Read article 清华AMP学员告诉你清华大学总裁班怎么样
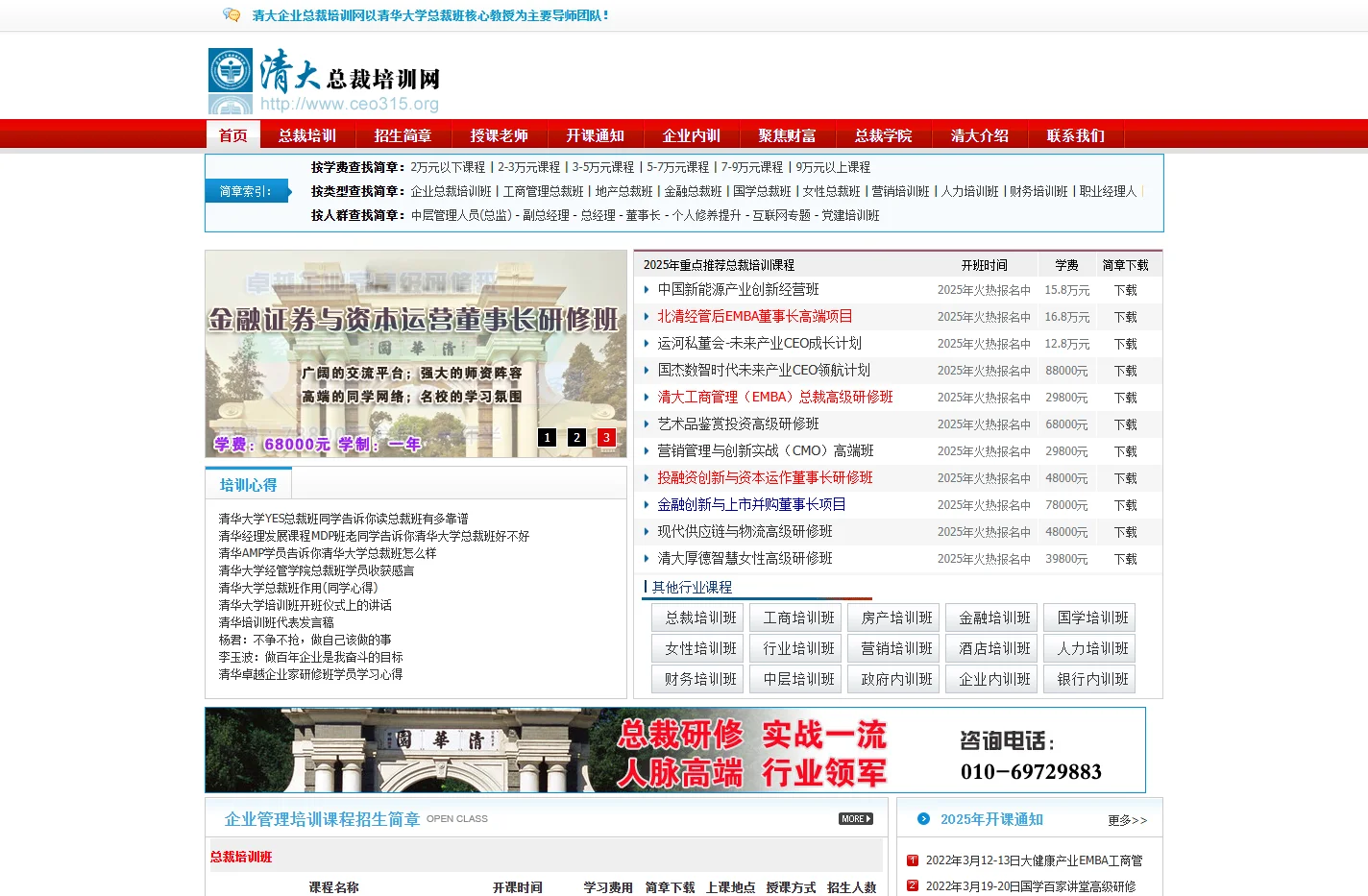This screenshot has width=1368, height=896. 327,553
